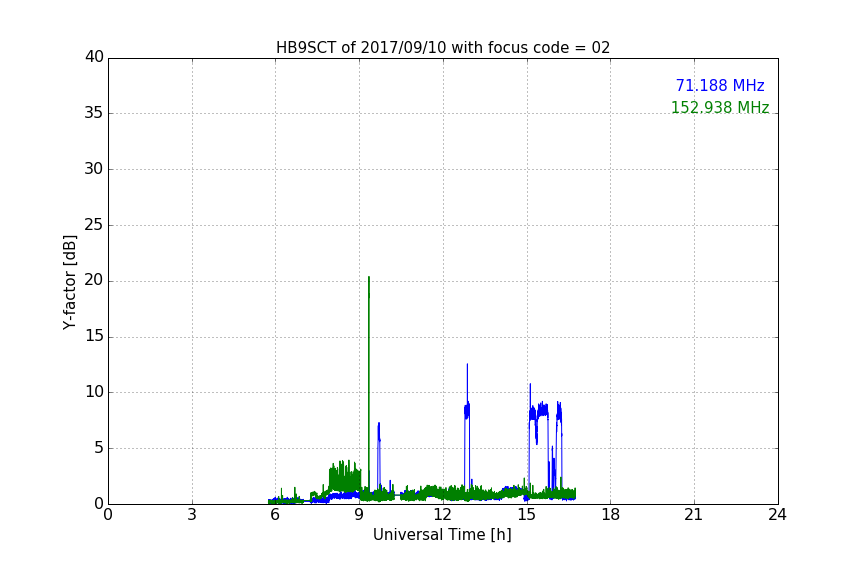Click the y-axis tick label '15'
Viewport: 864px width, 576px height.
(x=94, y=336)
